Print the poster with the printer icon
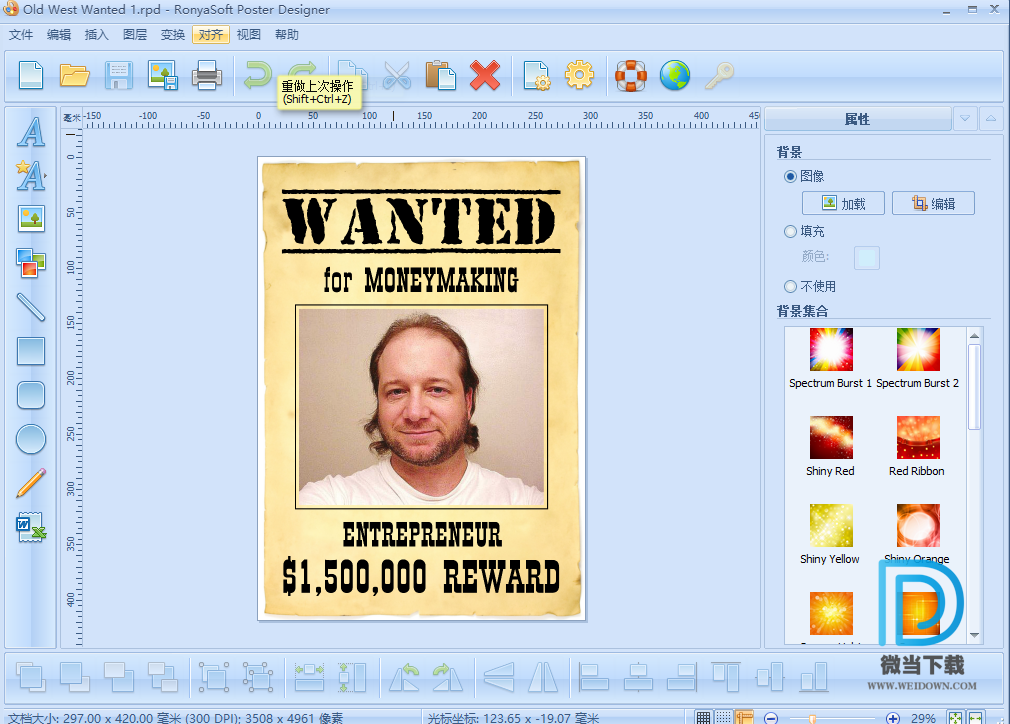This screenshot has width=1010, height=724. pos(207,75)
